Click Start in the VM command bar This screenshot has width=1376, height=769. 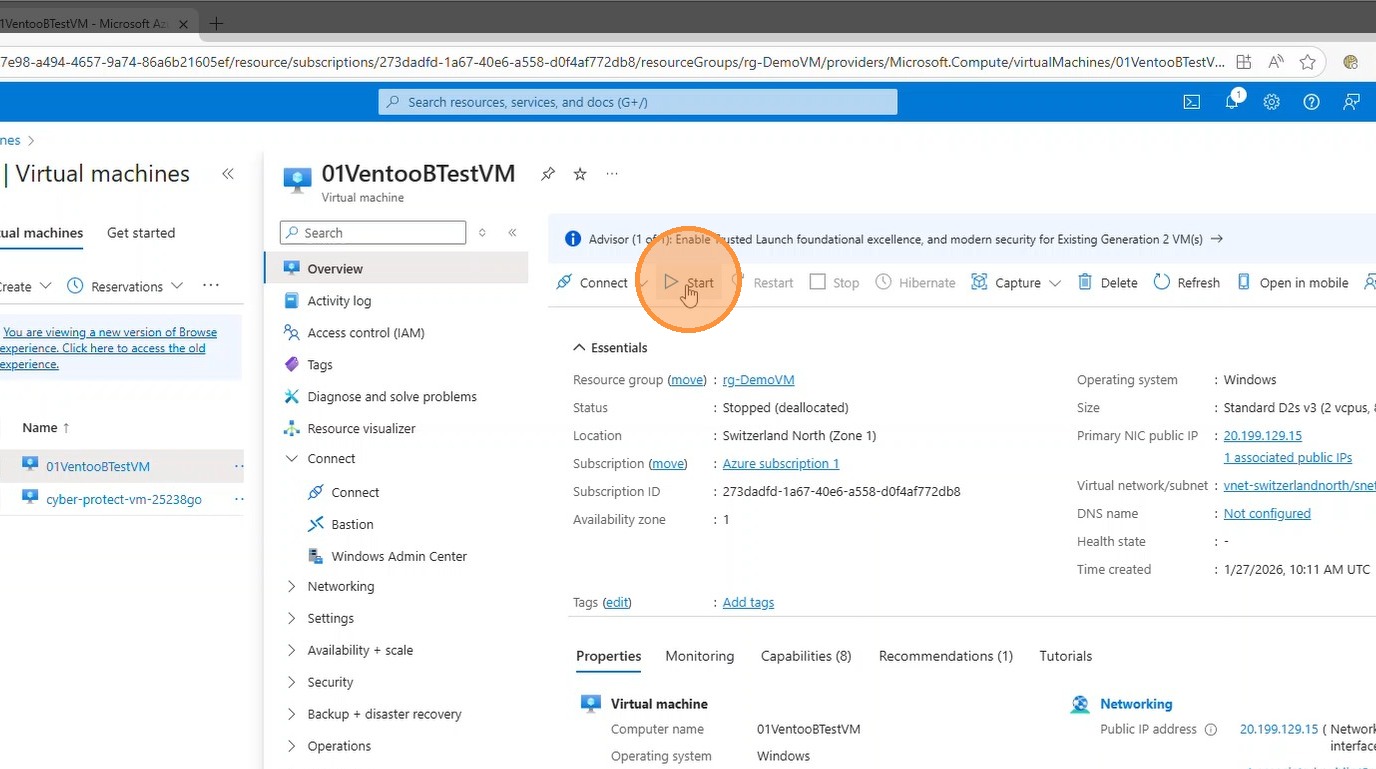[x=689, y=283]
